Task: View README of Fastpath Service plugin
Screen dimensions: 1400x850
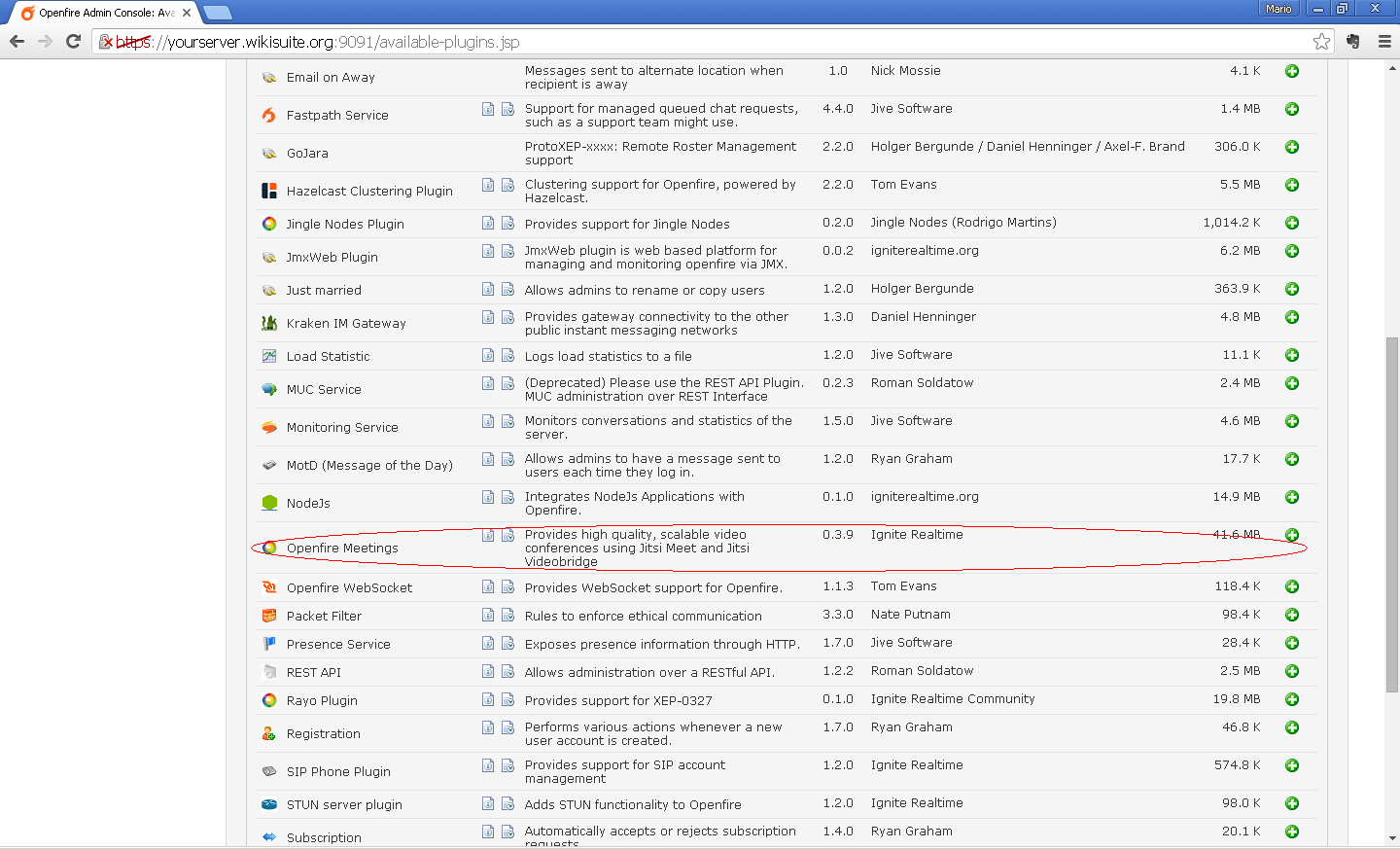Action: point(488,109)
